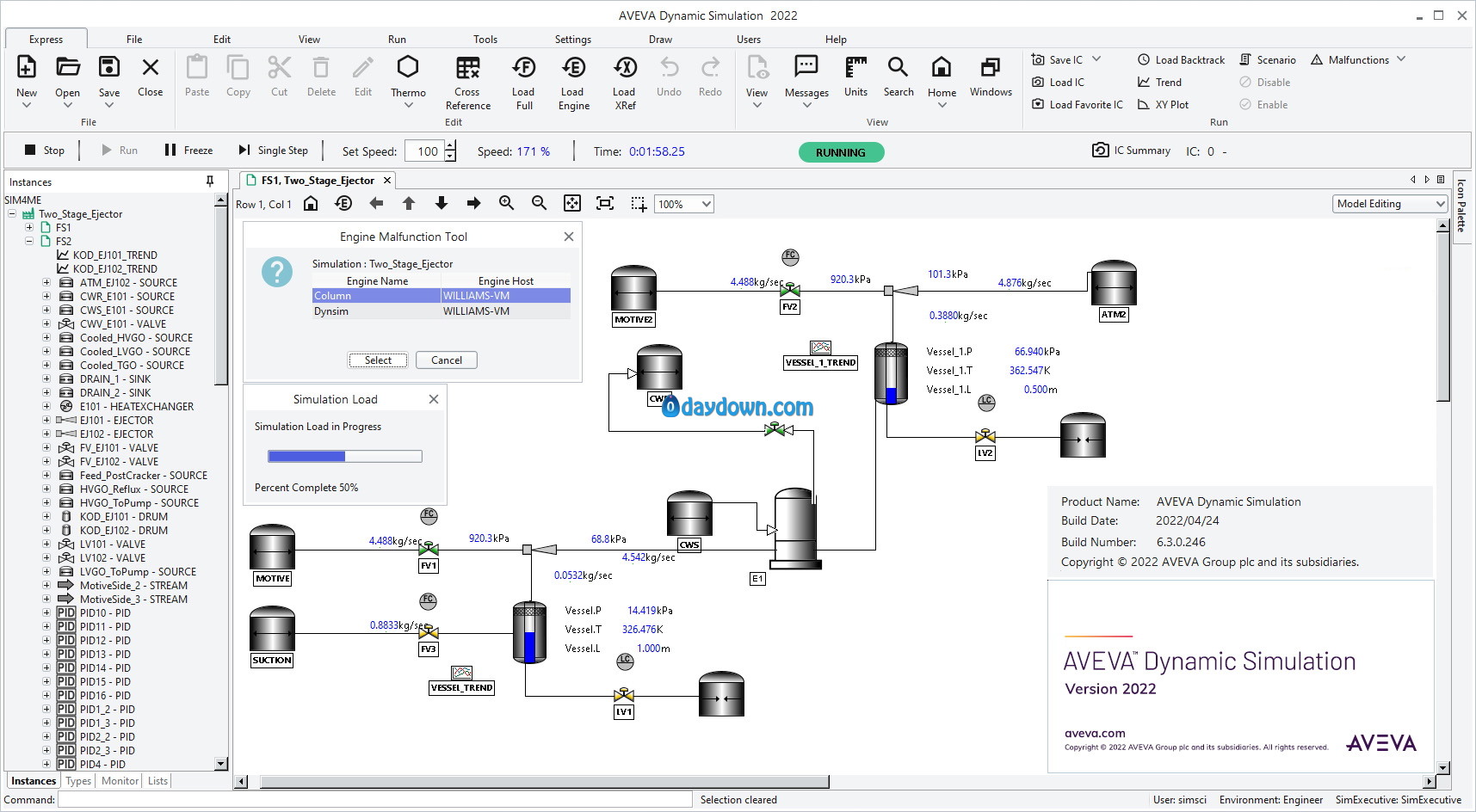Click the Command input field

374,800
